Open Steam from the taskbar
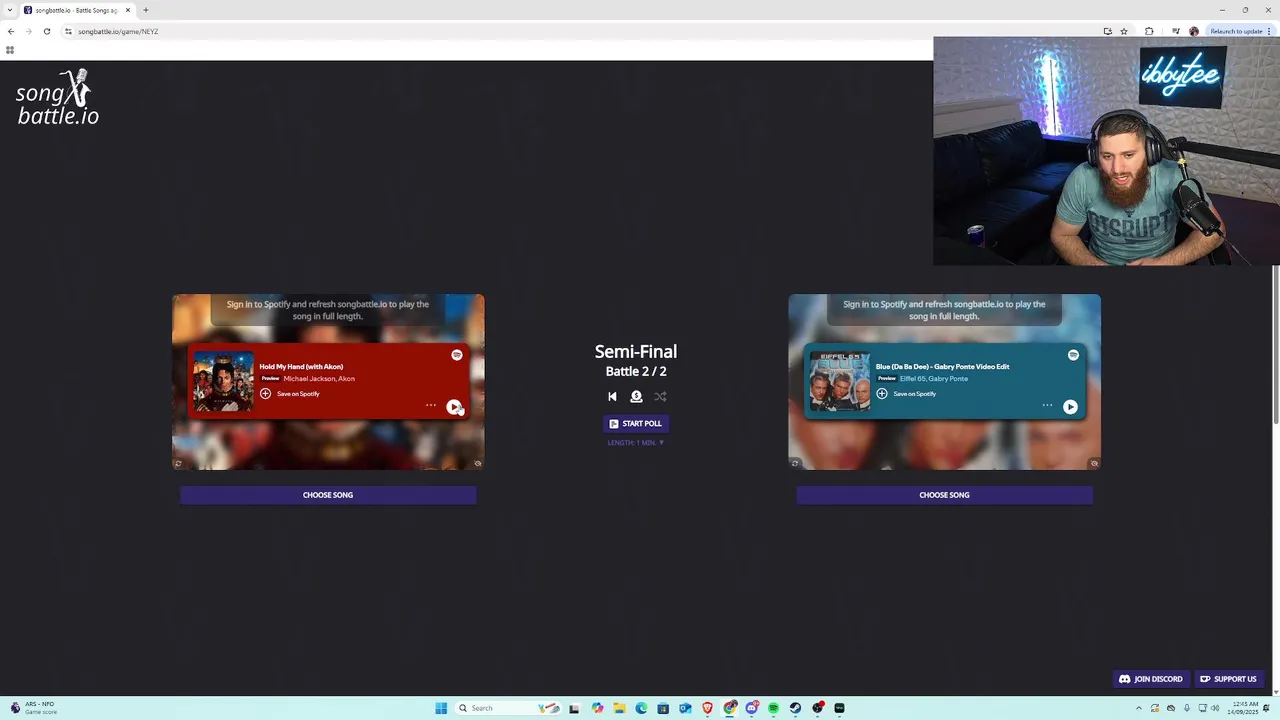Image resolution: width=1280 pixels, height=720 pixels. tap(795, 708)
